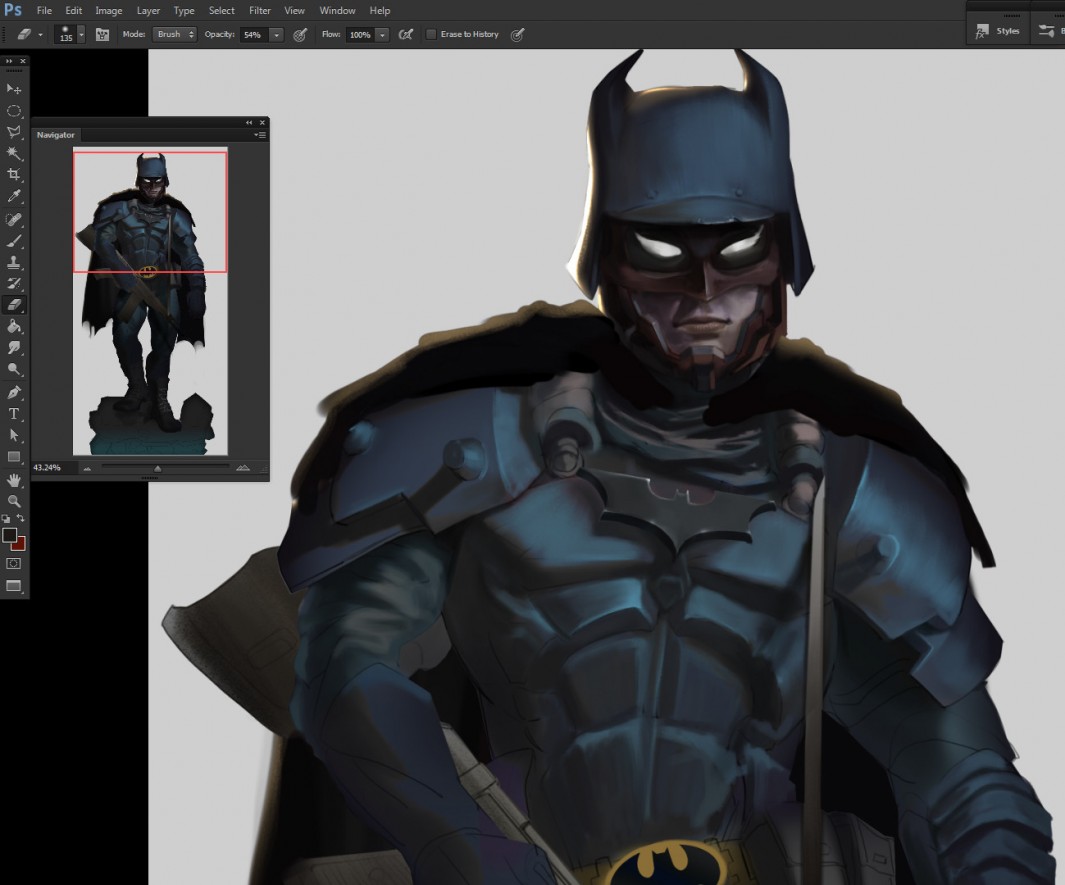Viewport: 1065px width, 885px height.
Task: Open the foreground color picker
Action: (9, 535)
